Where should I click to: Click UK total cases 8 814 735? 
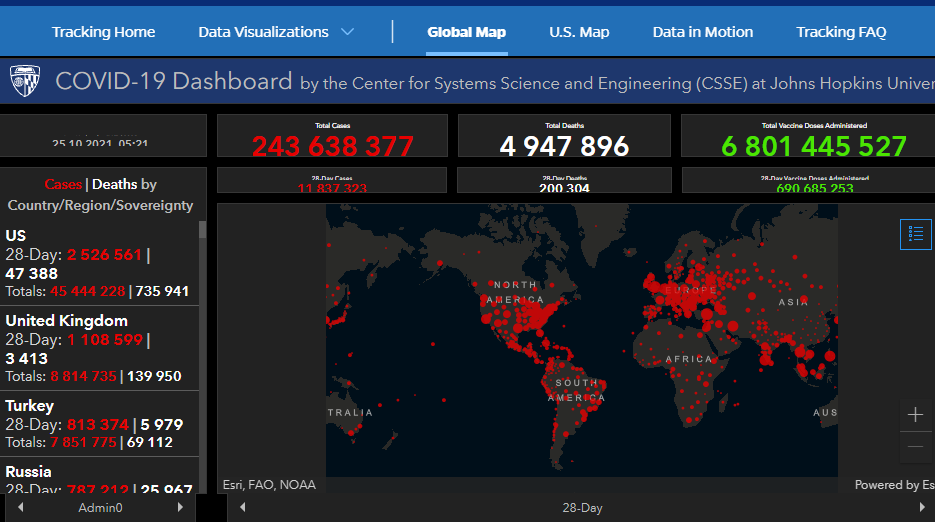pyautogui.click(x=83, y=376)
